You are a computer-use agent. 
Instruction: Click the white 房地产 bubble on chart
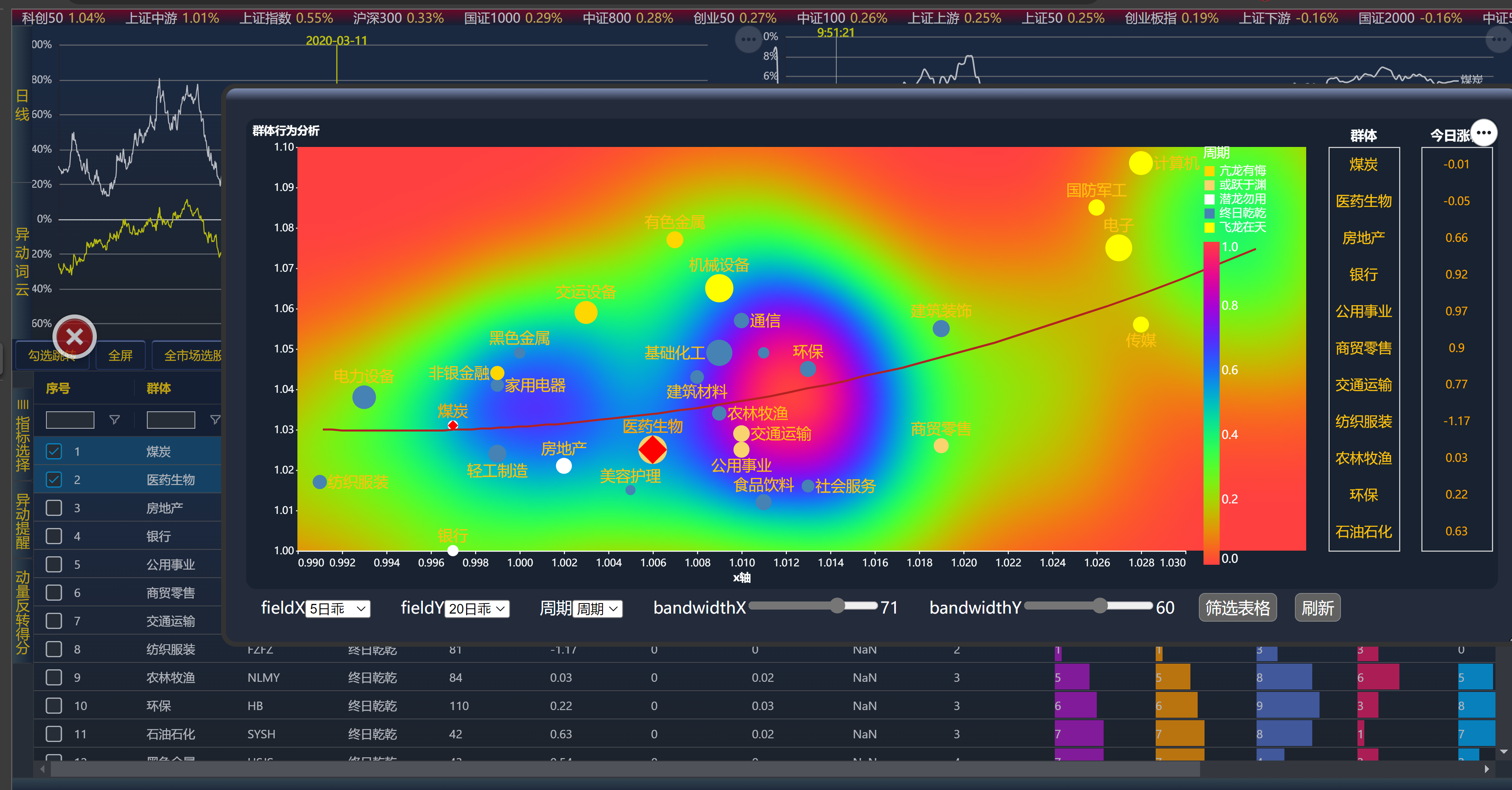[x=563, y=466]
